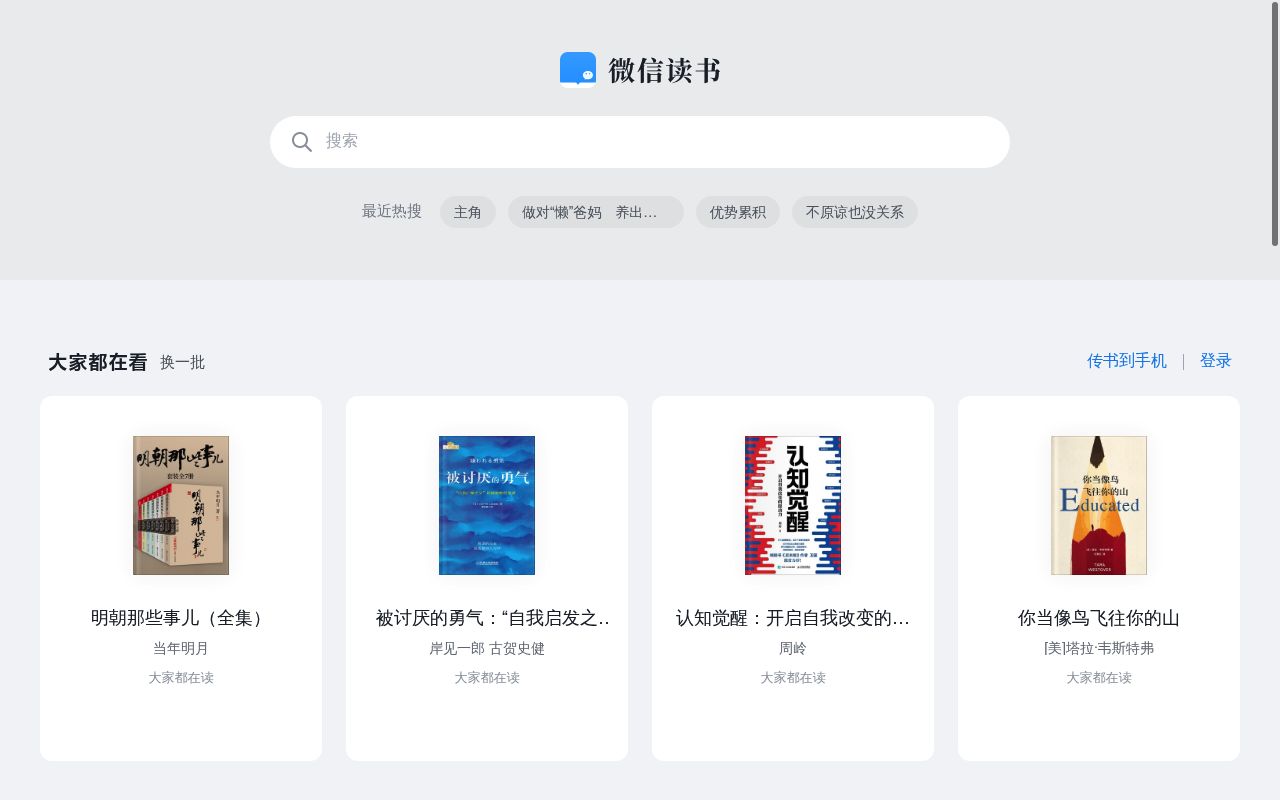1280x800 pixels.
Task: Click the WeRead blue logo icon
Action: 578,70
